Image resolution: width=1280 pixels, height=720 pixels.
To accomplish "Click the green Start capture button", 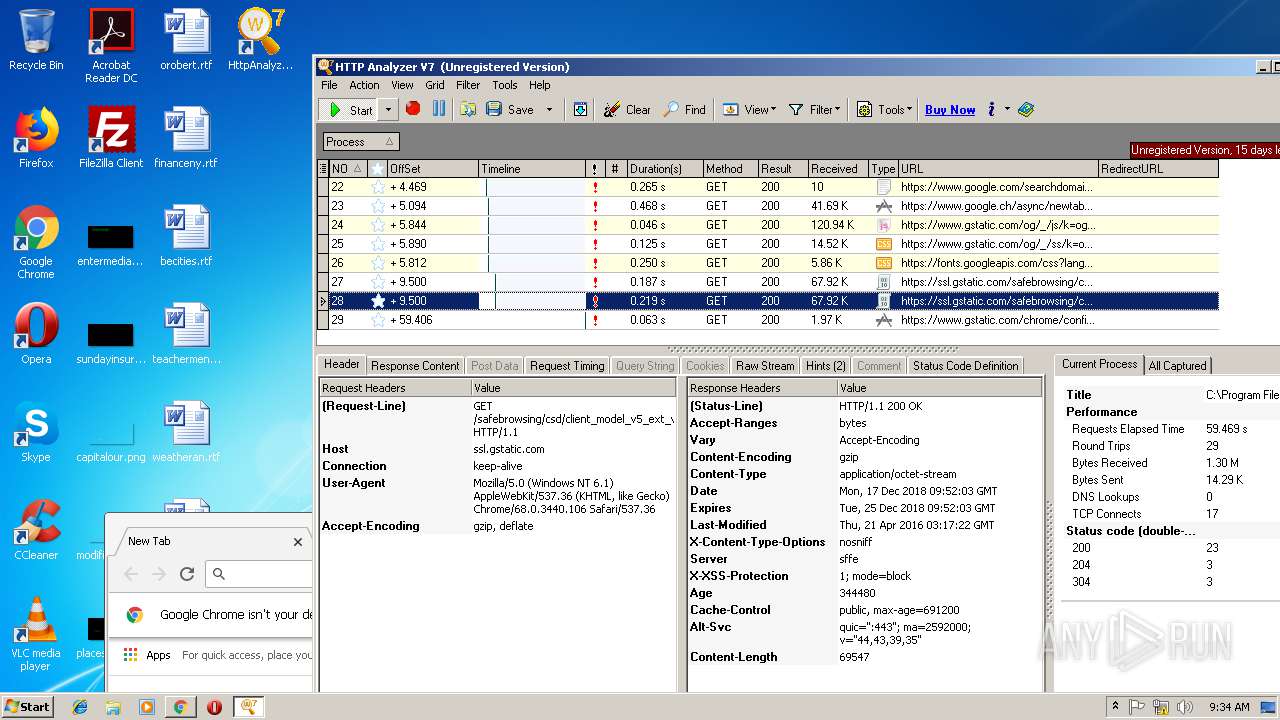I will (x=350, y=110).
